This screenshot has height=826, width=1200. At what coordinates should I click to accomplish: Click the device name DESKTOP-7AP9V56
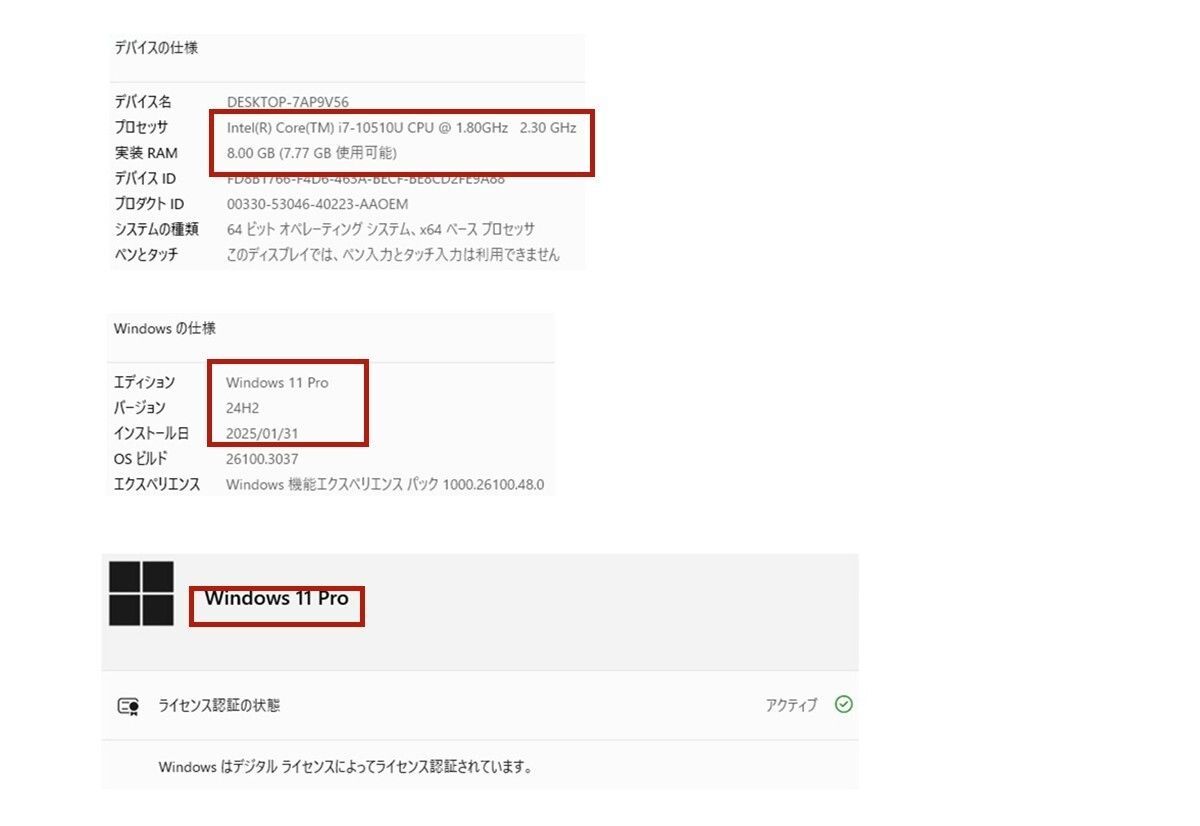coord(288,102)
